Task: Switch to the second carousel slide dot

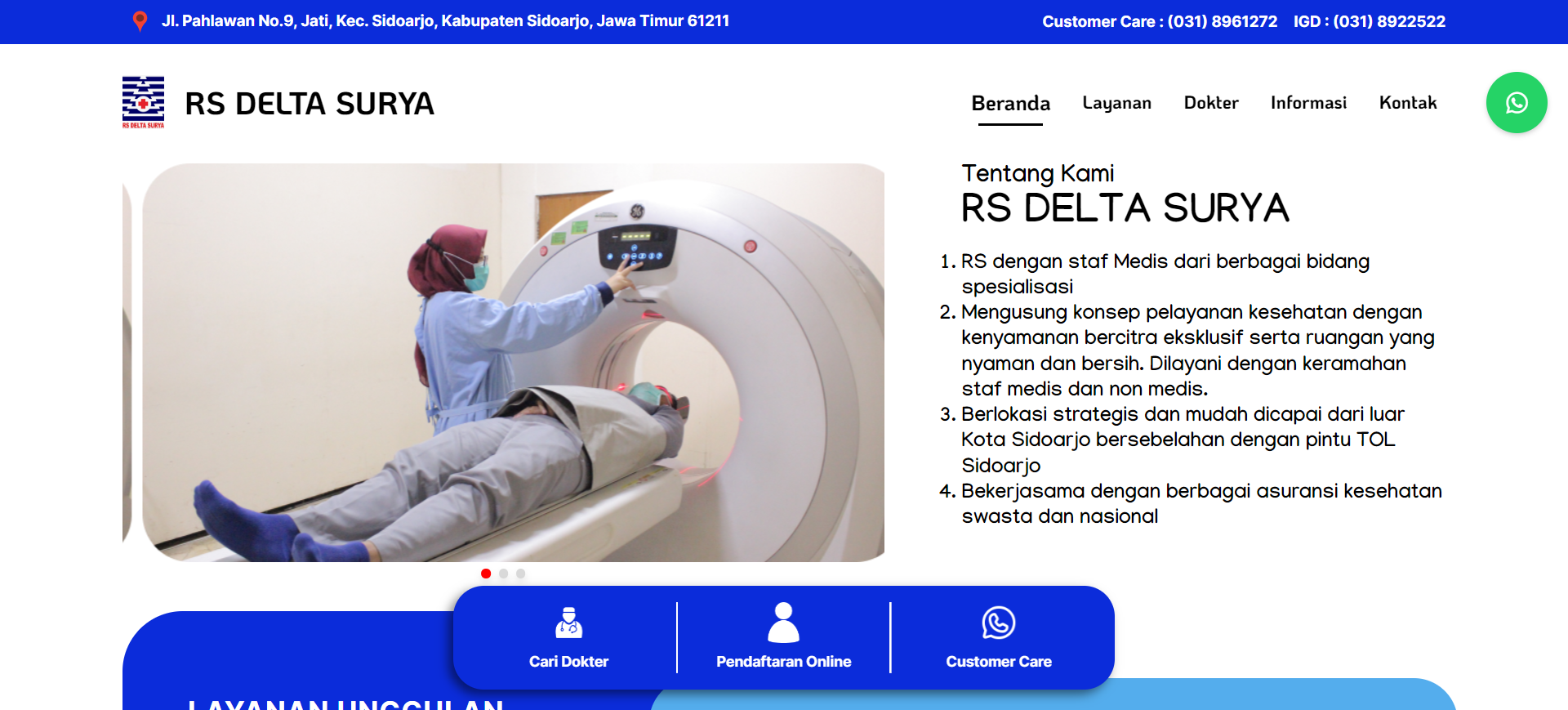Action: (503, 574)
